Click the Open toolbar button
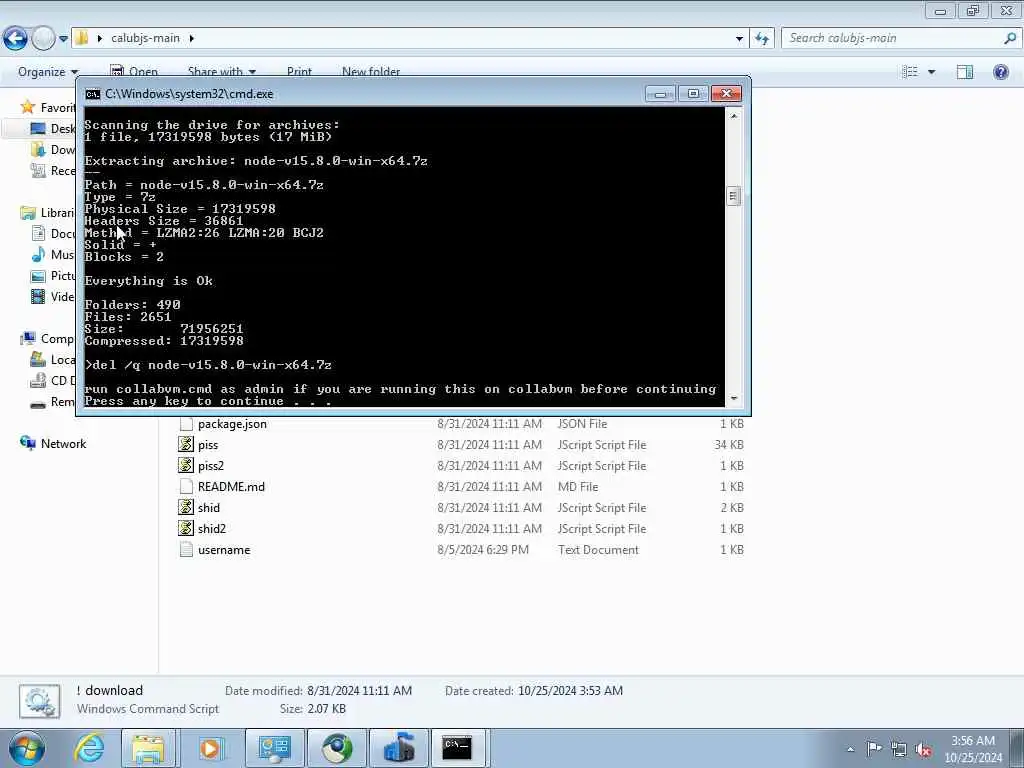This screenshot has width=1024, height=768. [134, 72]
